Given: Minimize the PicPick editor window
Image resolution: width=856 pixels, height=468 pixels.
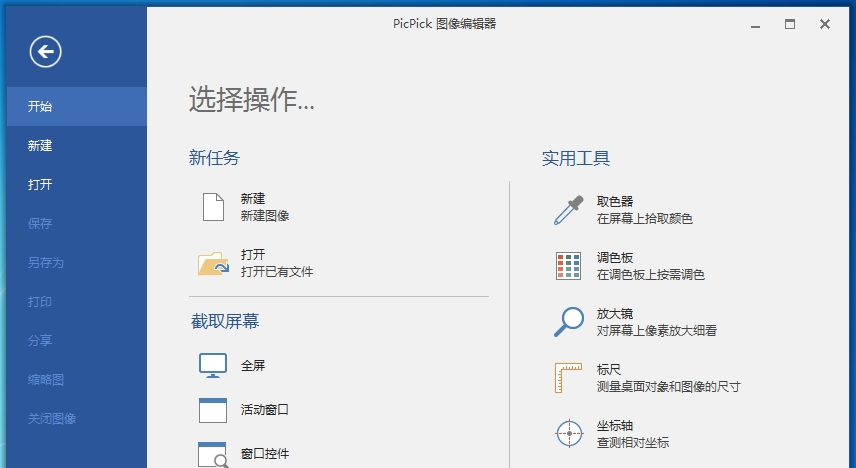Looking at the screenshot, I should [x=755, y=24].
